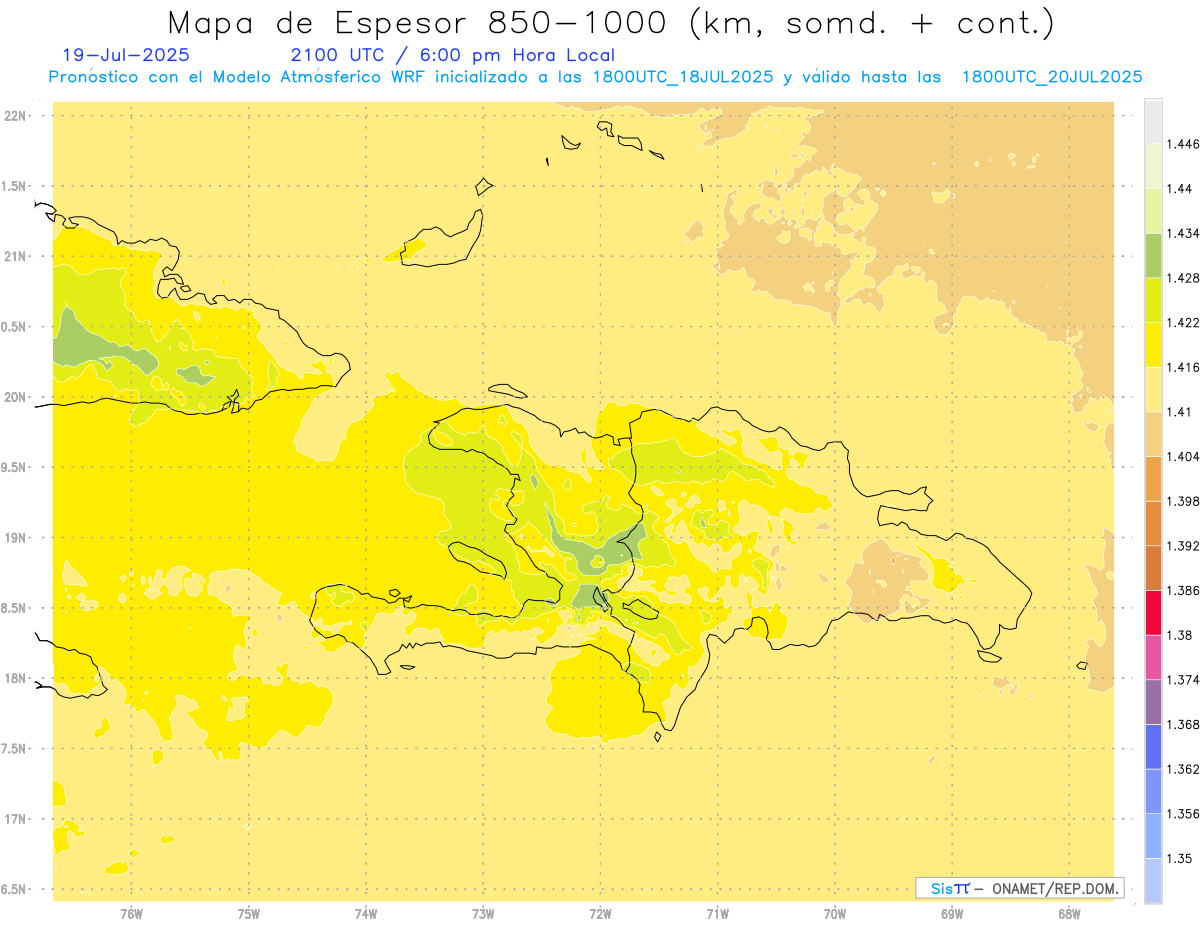
Task: Click the '1.404' colorbar value
Action: (x=1183, y=457)
